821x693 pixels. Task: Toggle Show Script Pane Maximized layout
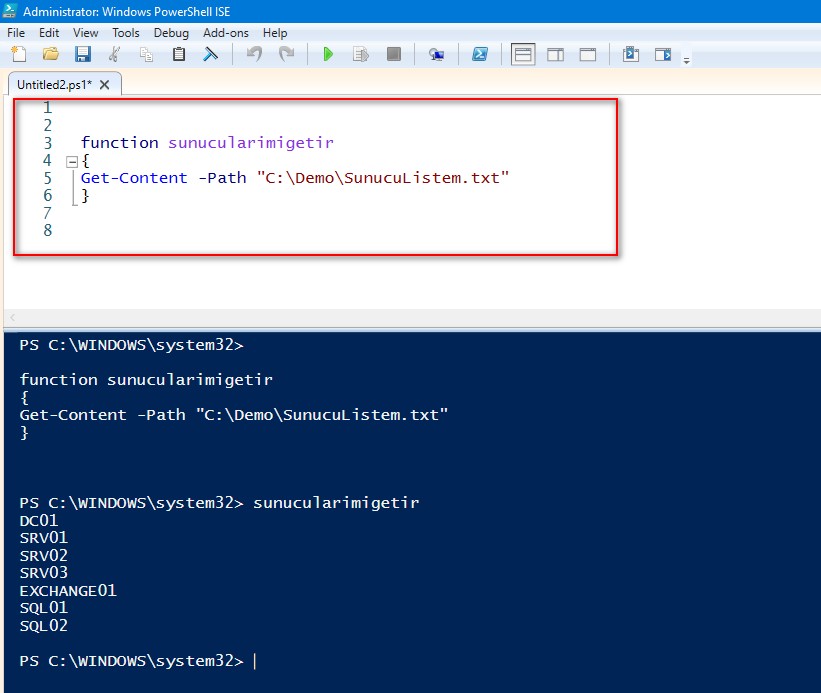point(588,55)
